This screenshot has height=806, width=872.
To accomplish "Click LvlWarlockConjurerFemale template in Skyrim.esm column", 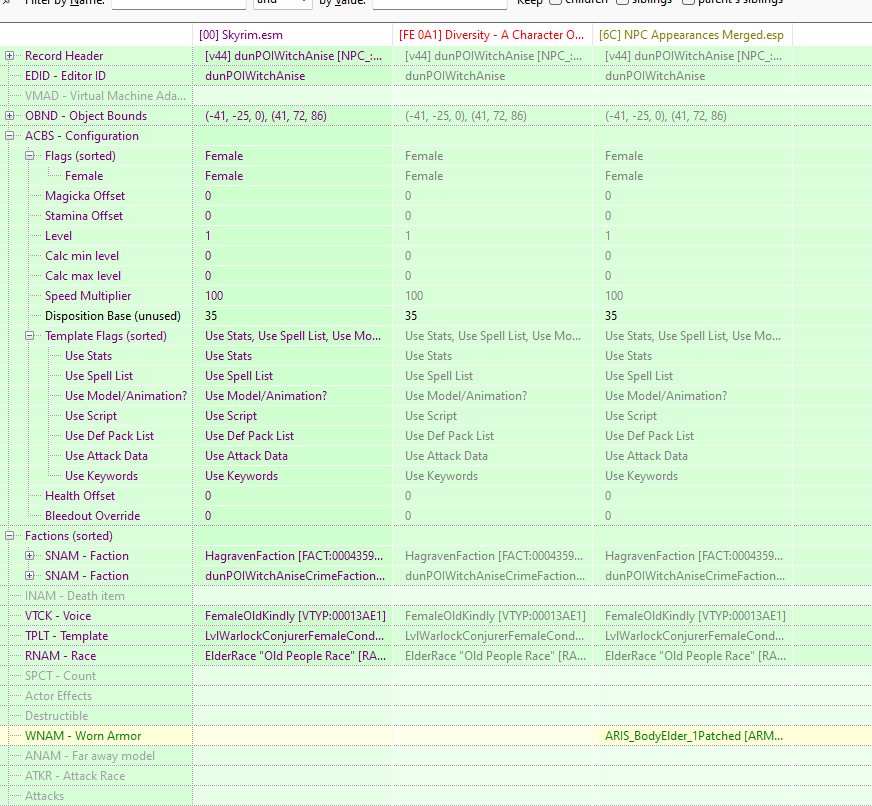I will [x=293, y=636].
